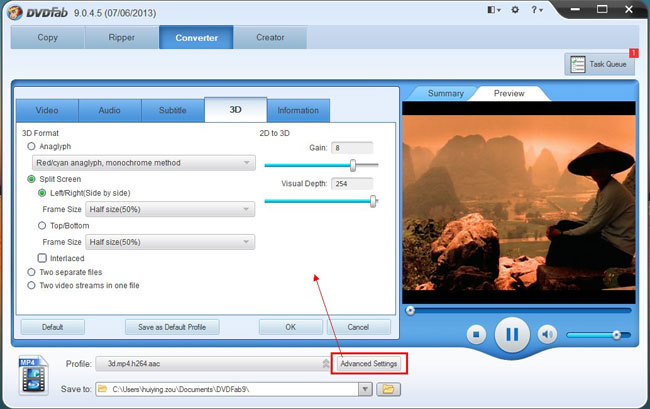Select the Anaglyph radio option
The height and width of the screenshot is (409, 650).
tap(31, 146)
